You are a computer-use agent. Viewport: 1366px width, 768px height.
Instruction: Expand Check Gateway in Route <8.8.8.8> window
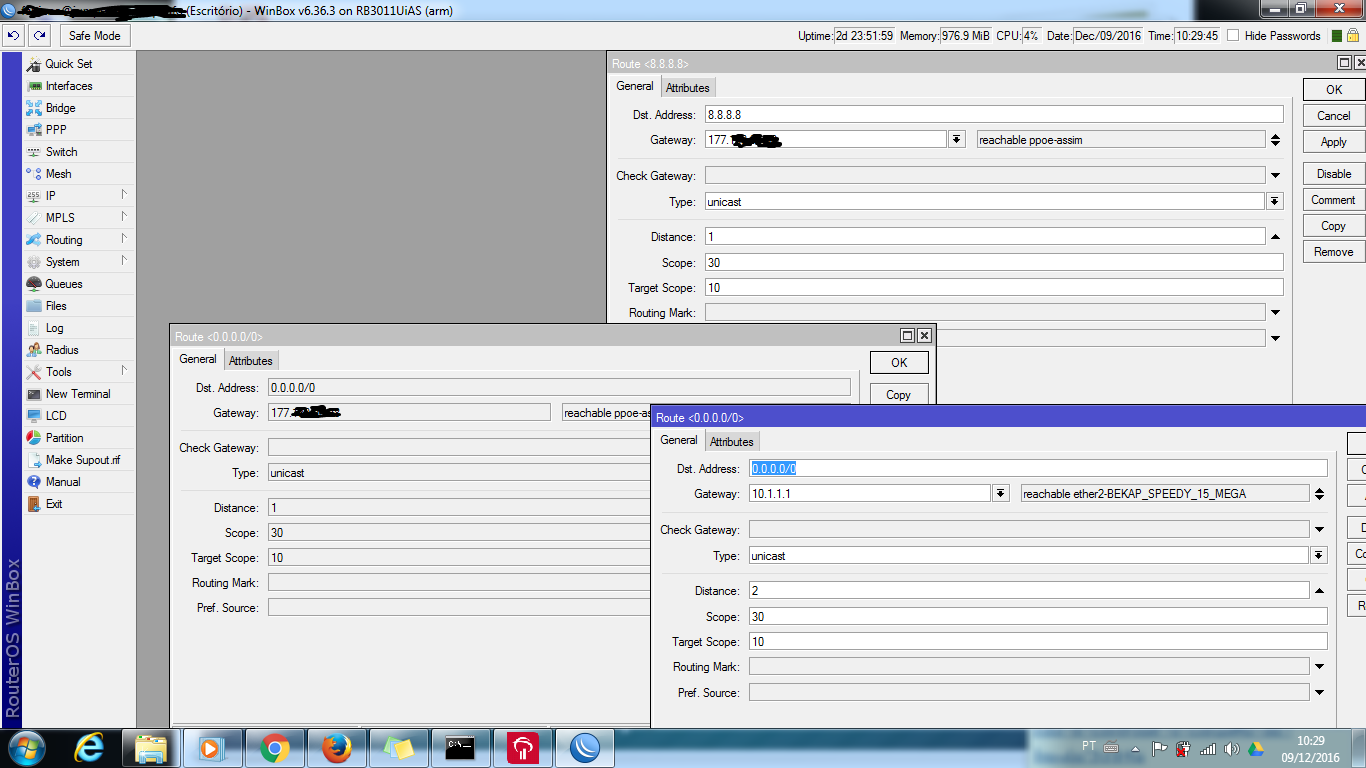click(1275, 176)
